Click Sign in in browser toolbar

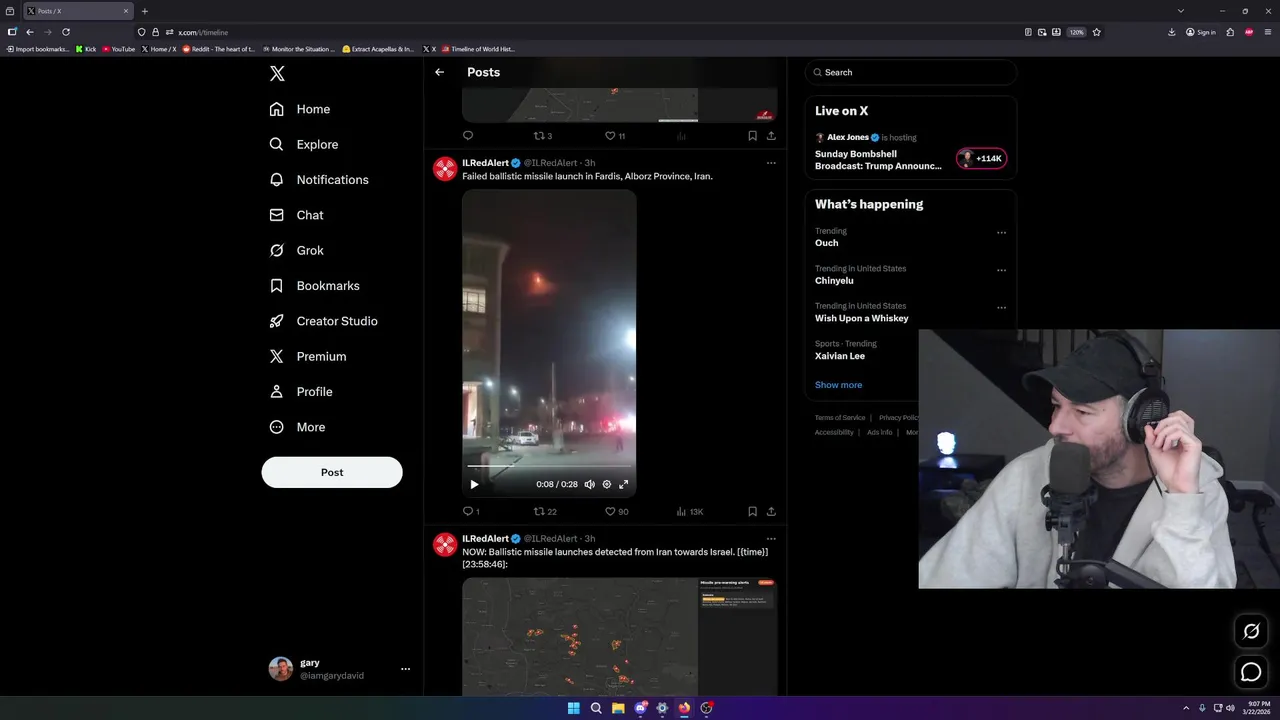tap(1201, 32)
